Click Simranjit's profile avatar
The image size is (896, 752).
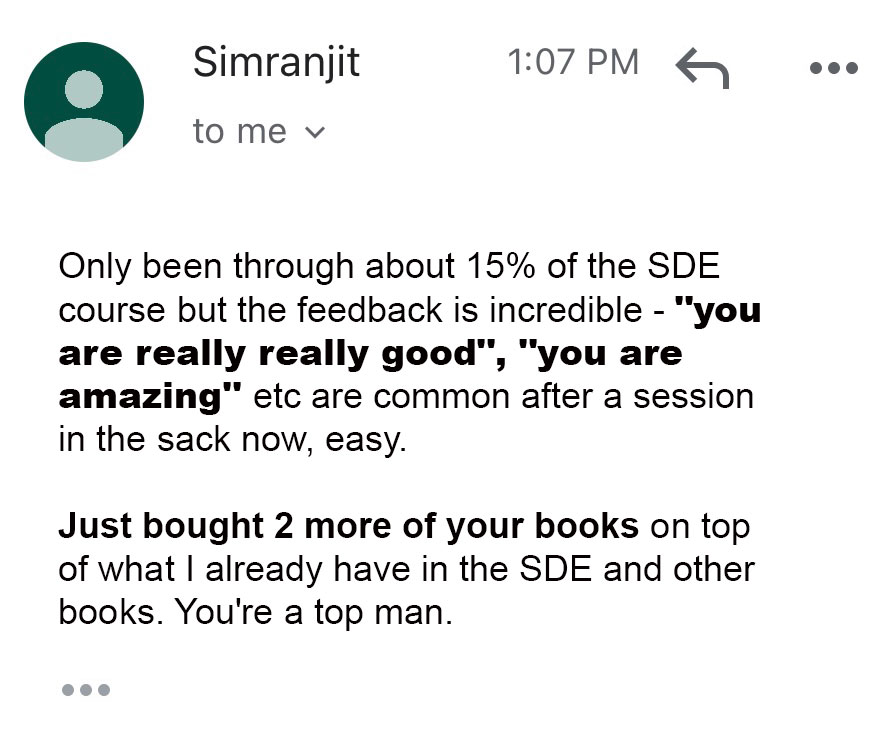83,102
